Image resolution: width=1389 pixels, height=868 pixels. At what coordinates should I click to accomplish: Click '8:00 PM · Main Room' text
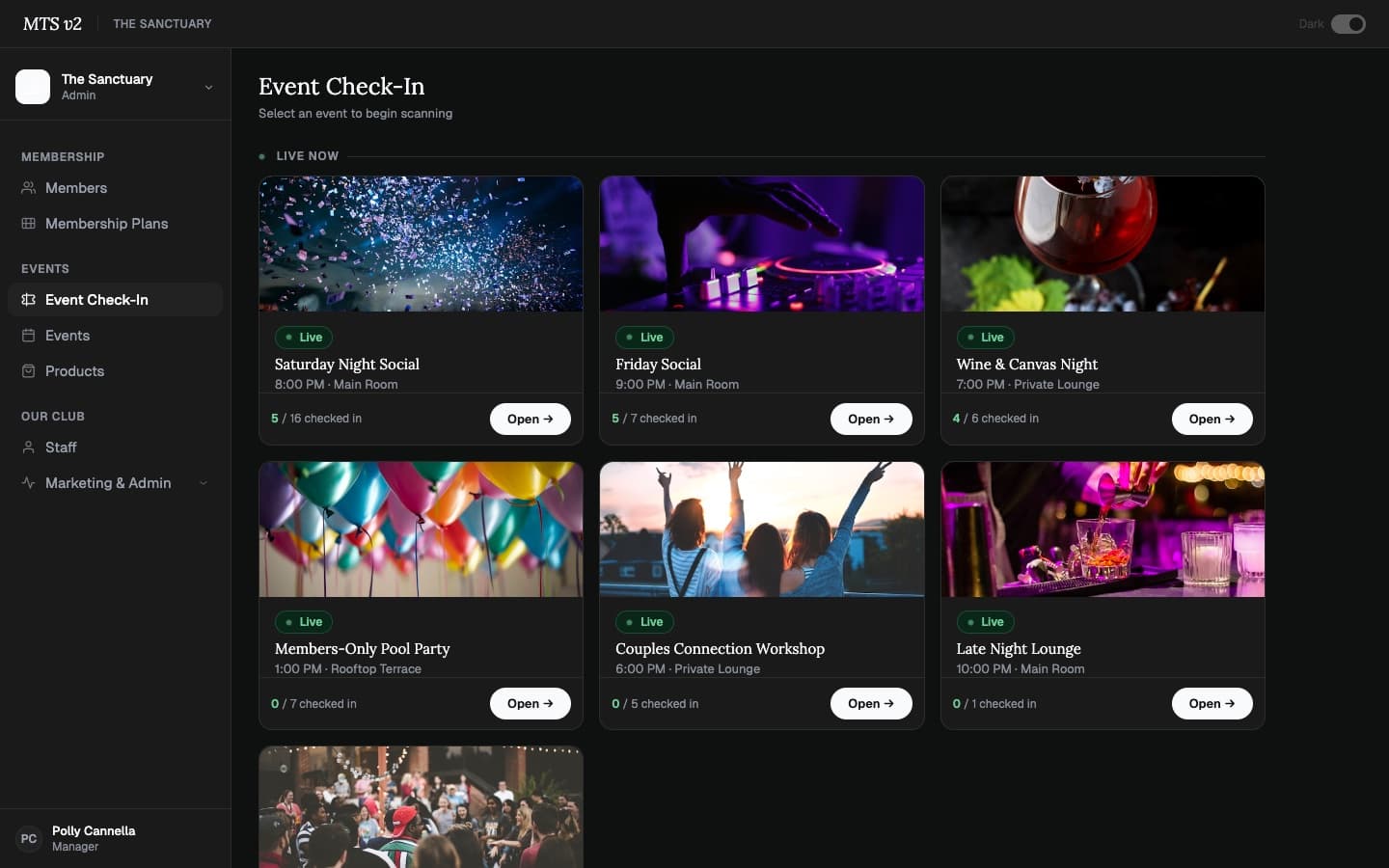[336, 384]
